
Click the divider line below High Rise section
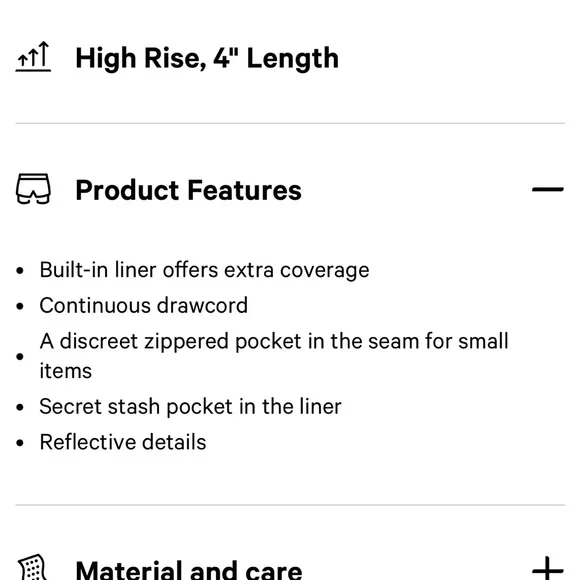tap(290, 123)
